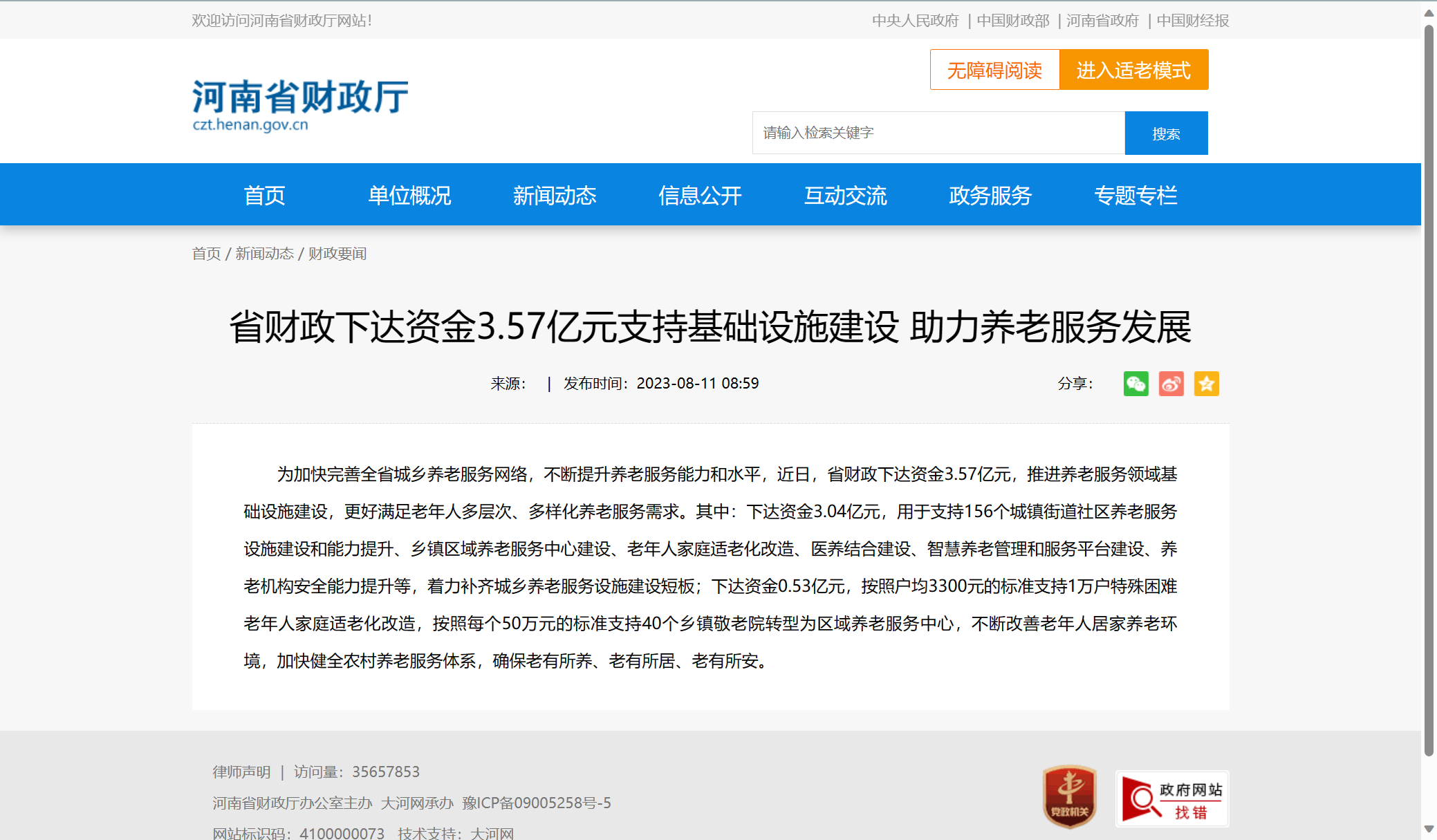Enter 适老模式 elderly-friendly mode
The image size is (1437, 840).
pyautogui.click(x=1133, y=70)
